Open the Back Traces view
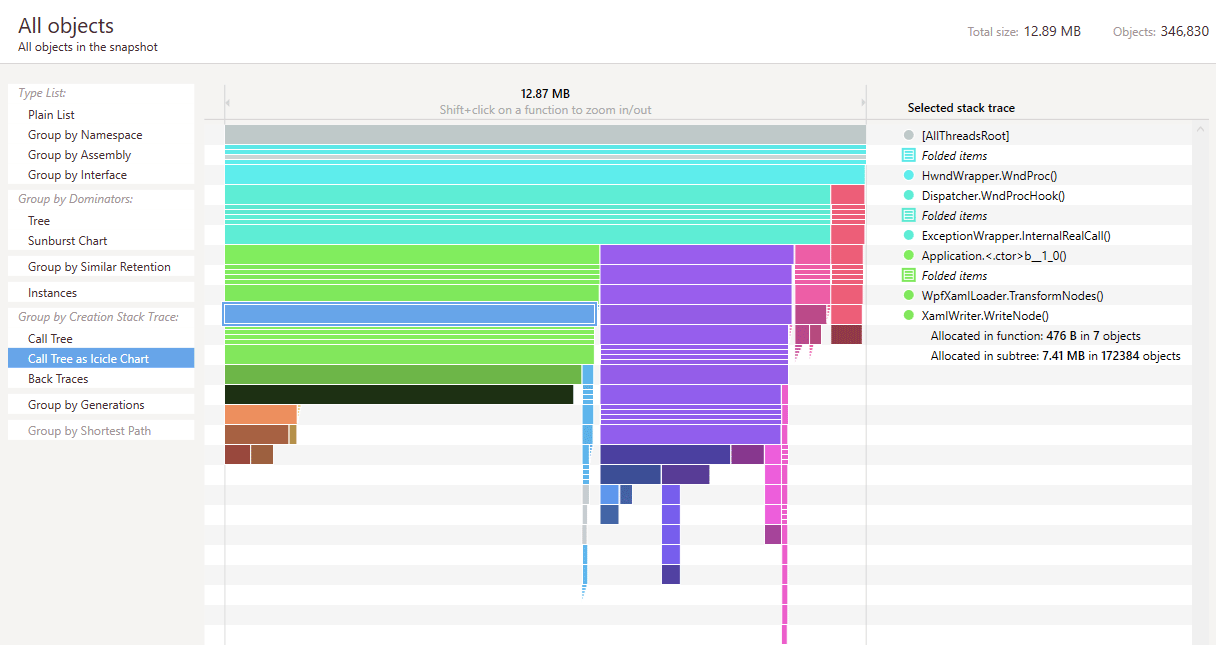 (58, 379)
